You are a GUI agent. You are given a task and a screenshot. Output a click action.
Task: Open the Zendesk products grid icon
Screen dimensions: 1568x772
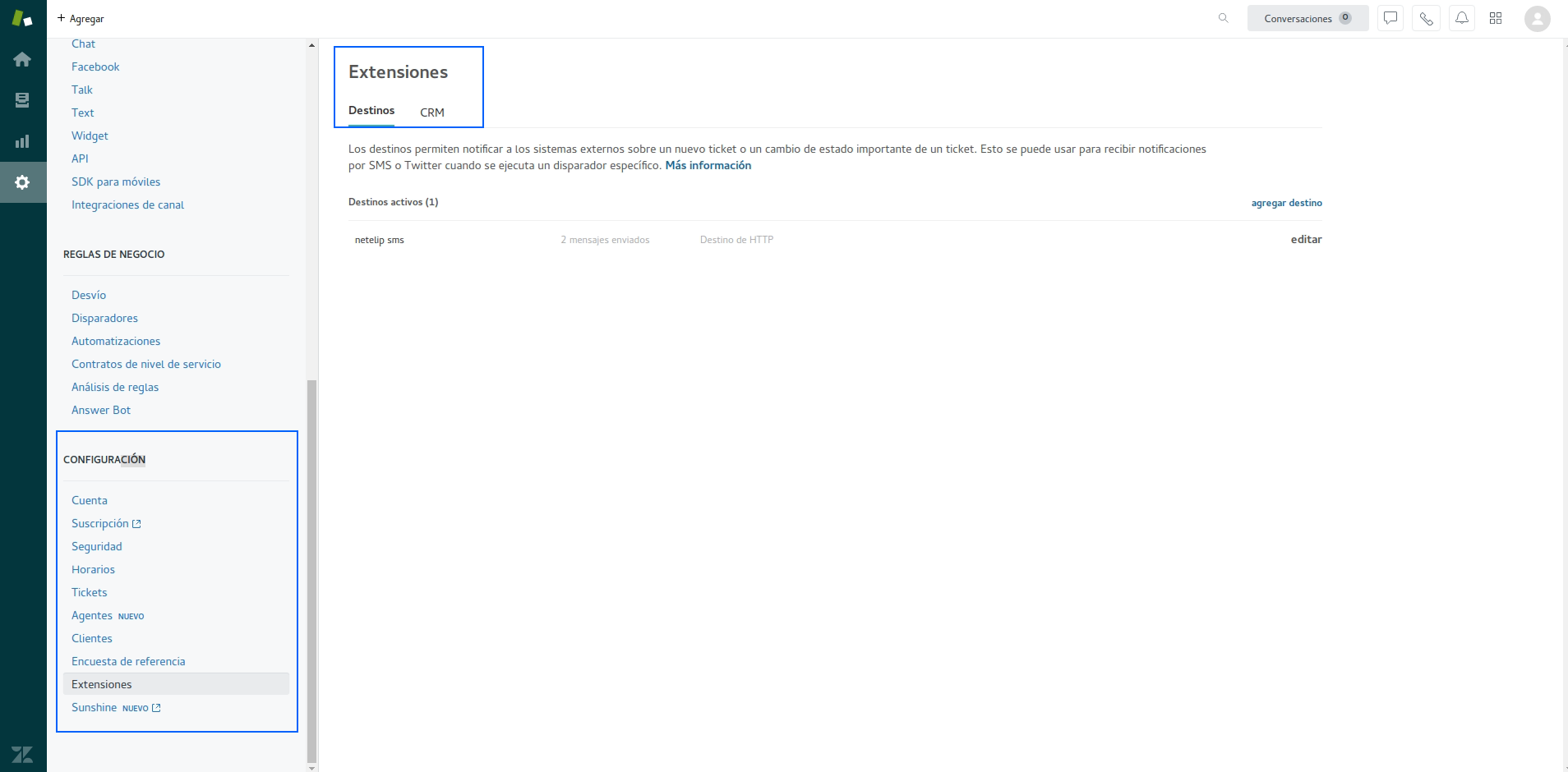[1496, 18]
